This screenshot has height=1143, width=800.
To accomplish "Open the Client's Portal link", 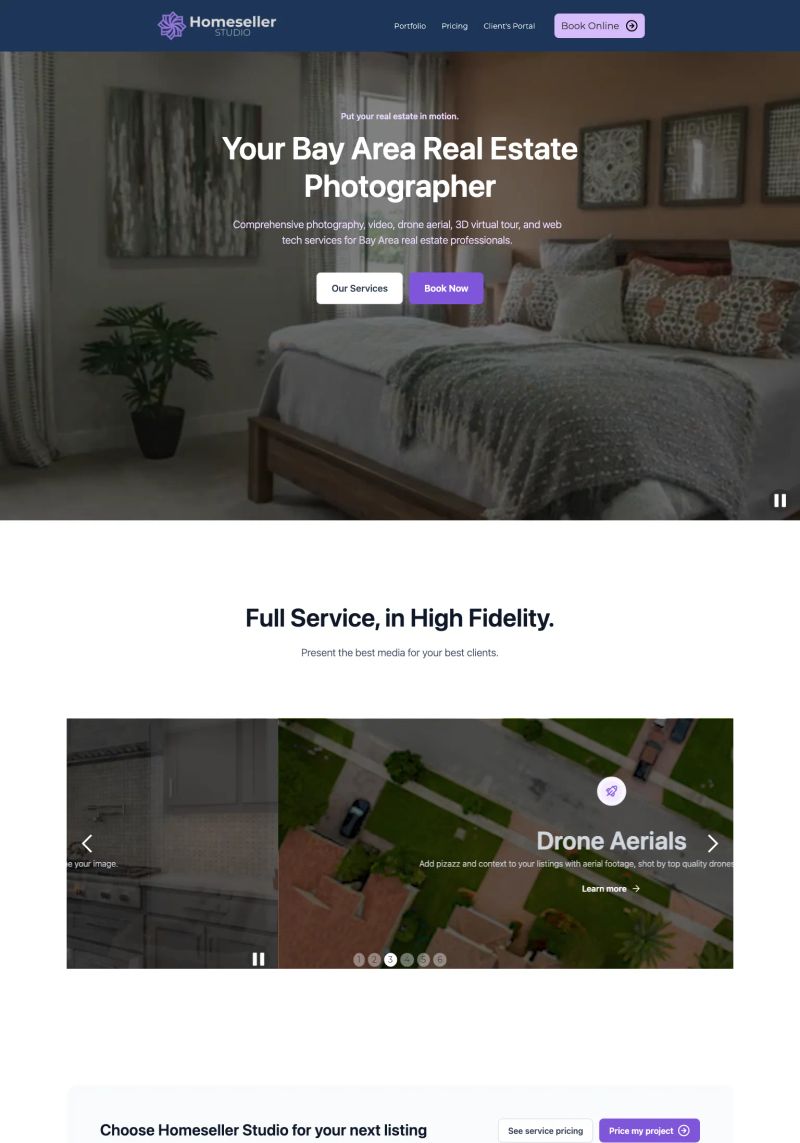I will point(509,26).
